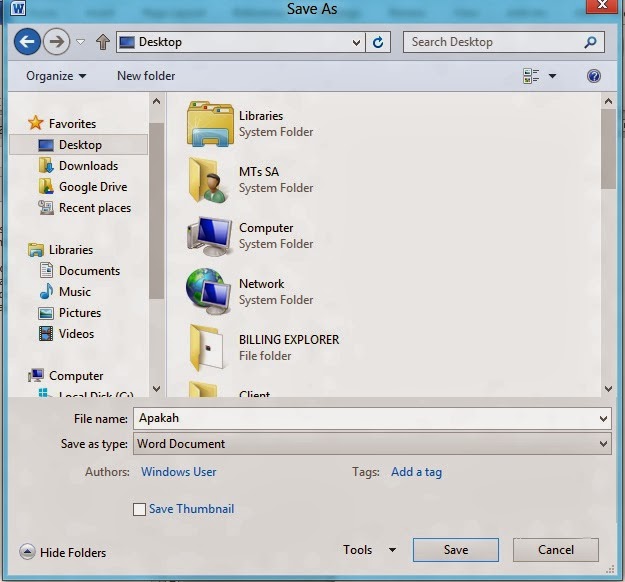Select Favorites in the navigation pane

(x=73, y=124)
